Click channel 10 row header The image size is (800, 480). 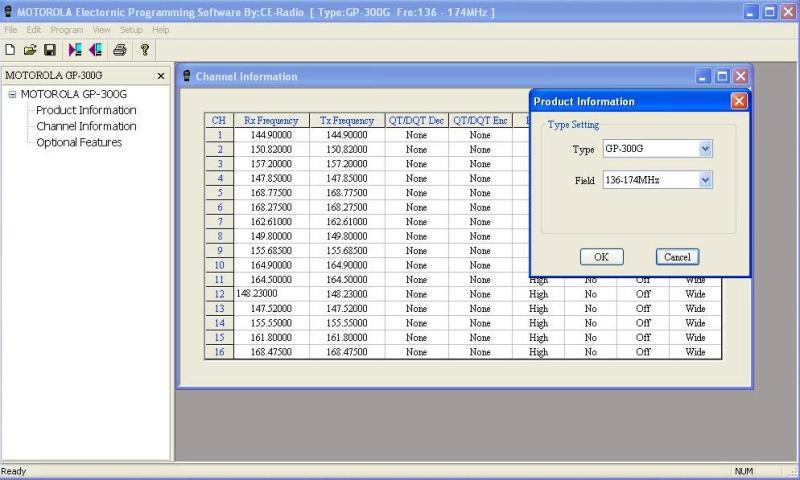point(219,265)
